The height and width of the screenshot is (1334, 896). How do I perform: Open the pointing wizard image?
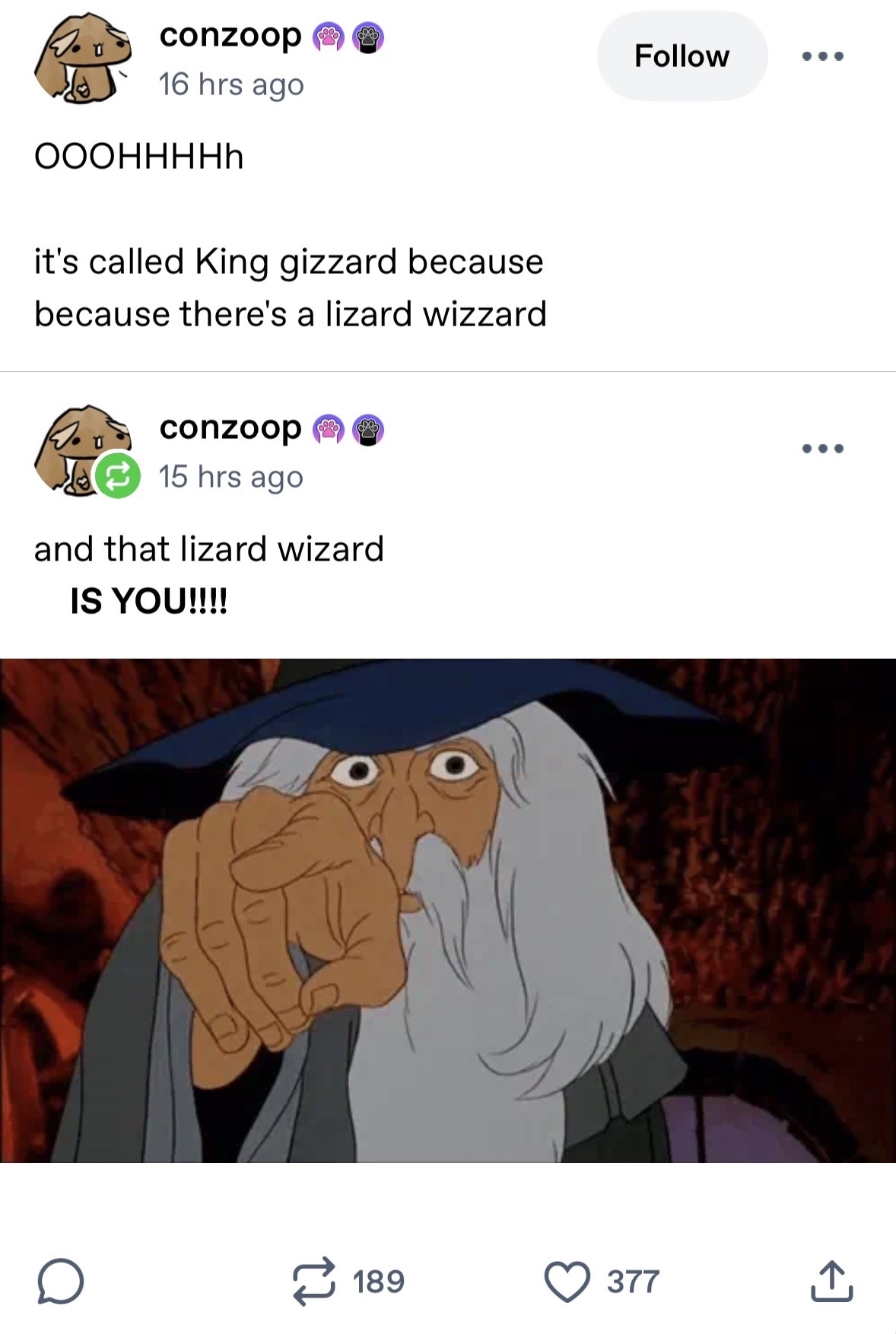click(448, 910)
